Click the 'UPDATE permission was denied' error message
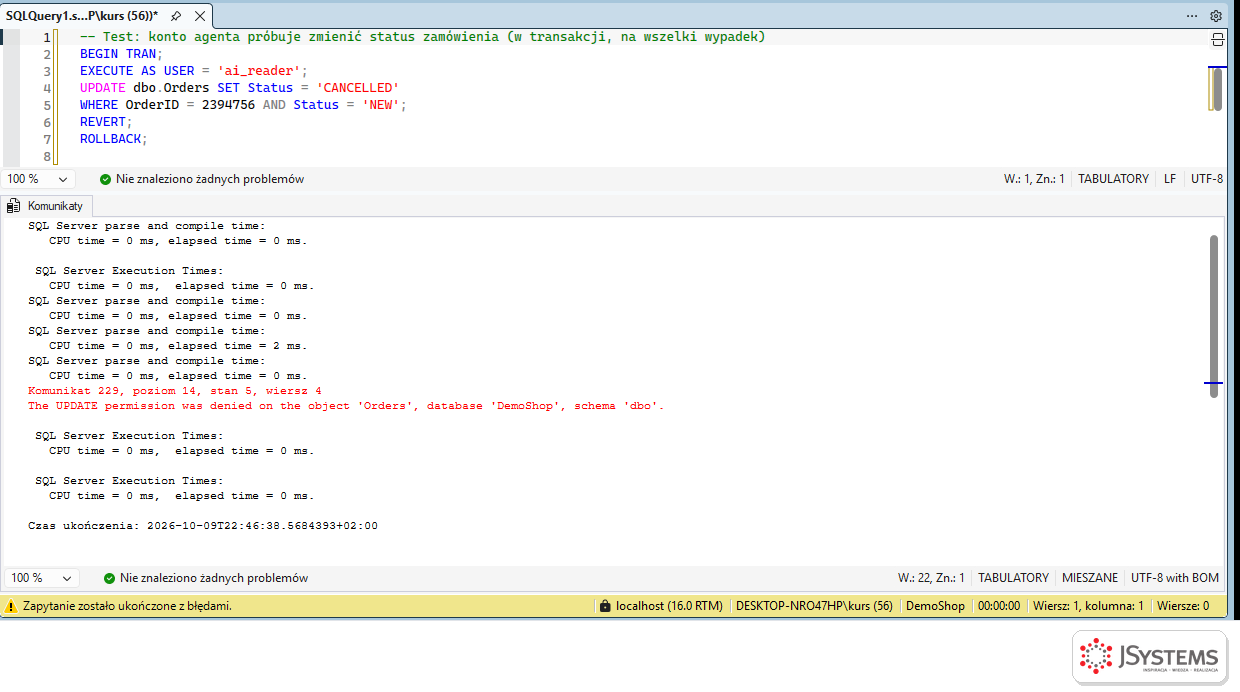1240x692 pixels. (x=346, y=406)
